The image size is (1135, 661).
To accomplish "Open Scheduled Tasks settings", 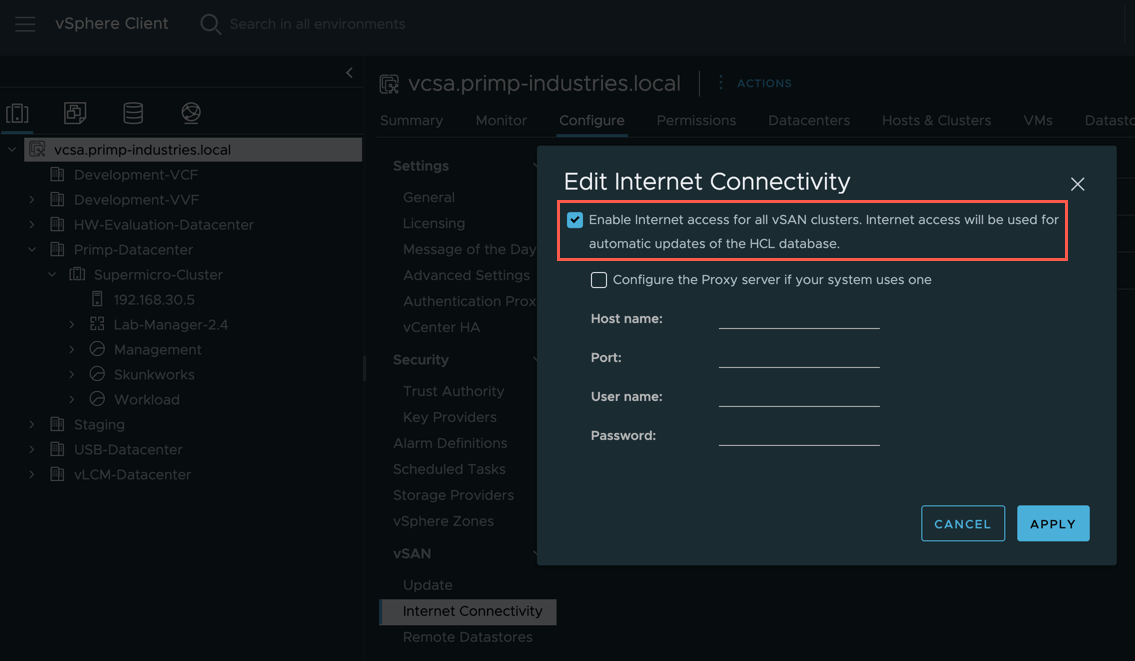I will pos(449,469).
